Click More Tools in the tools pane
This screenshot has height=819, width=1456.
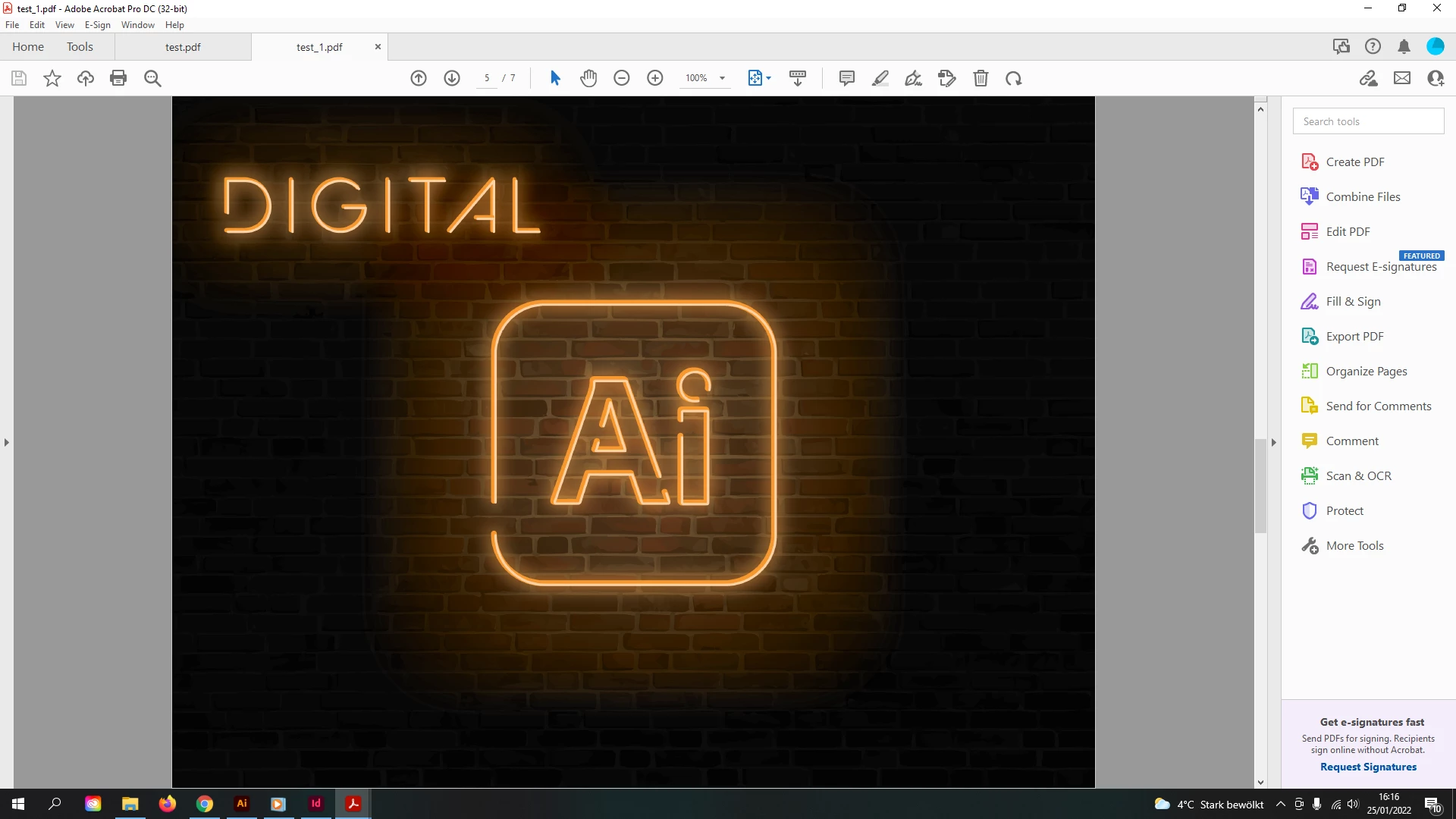(1354, 545)
